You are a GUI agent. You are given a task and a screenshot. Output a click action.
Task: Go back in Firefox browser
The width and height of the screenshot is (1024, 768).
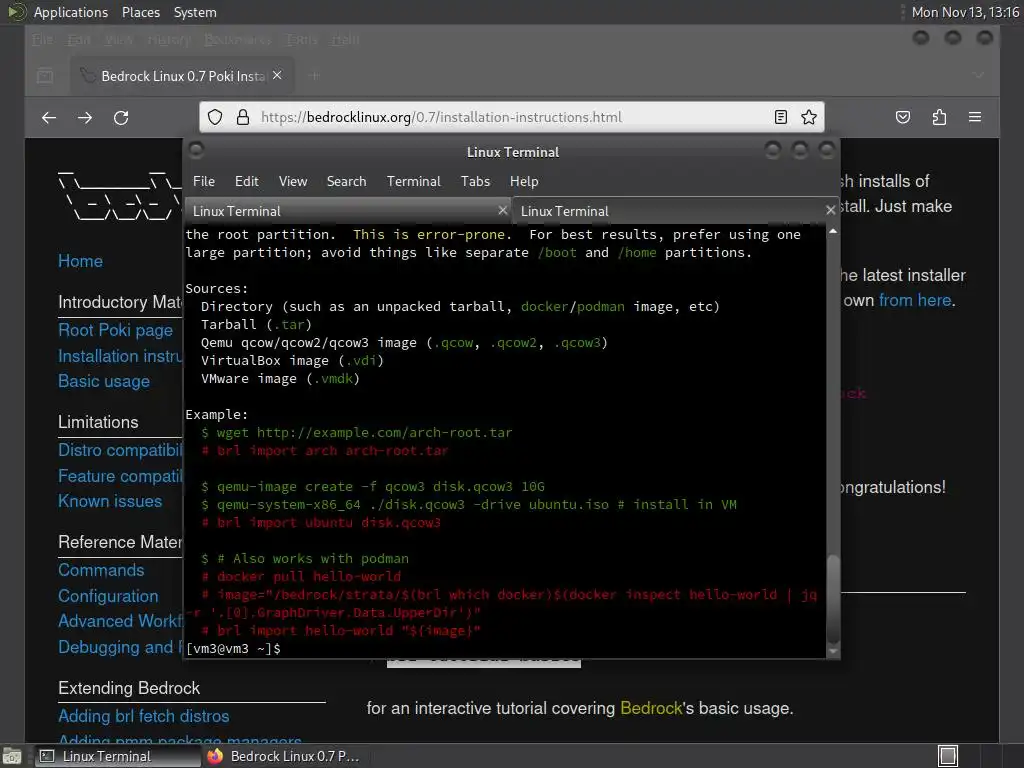click(x=49, y=118)
